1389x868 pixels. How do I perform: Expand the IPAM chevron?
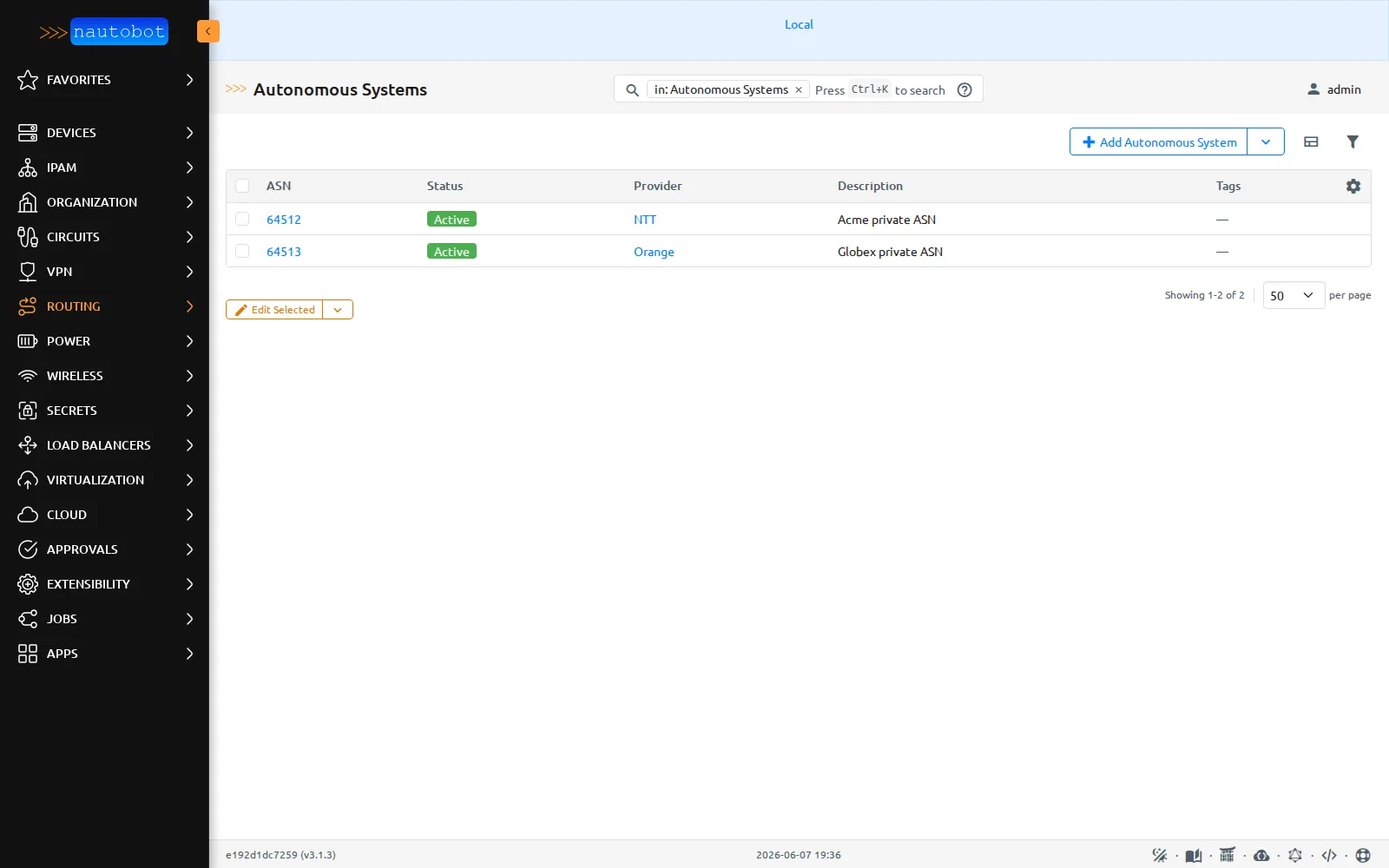pyautogui.click(x=189, y=168)
